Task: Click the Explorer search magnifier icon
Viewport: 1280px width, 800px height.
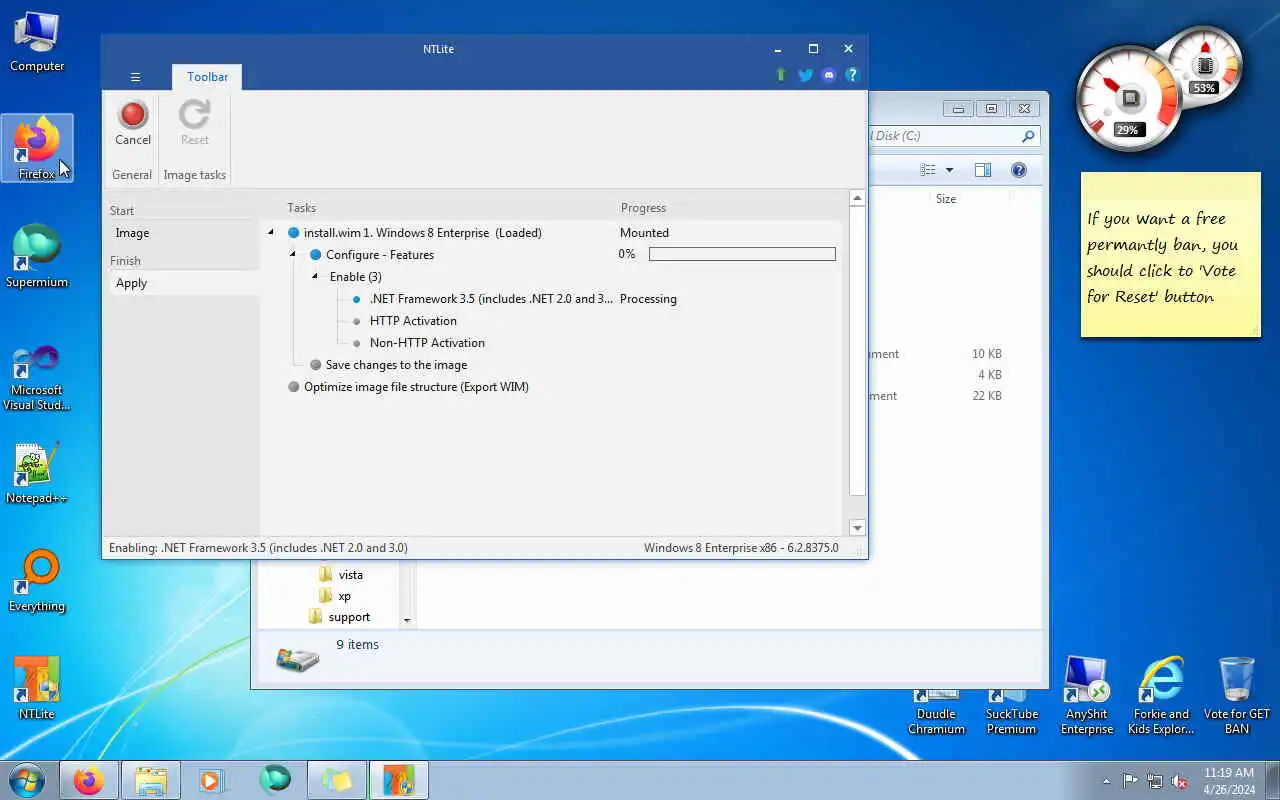Action: pyautogui.click(x=1027, y=136)
